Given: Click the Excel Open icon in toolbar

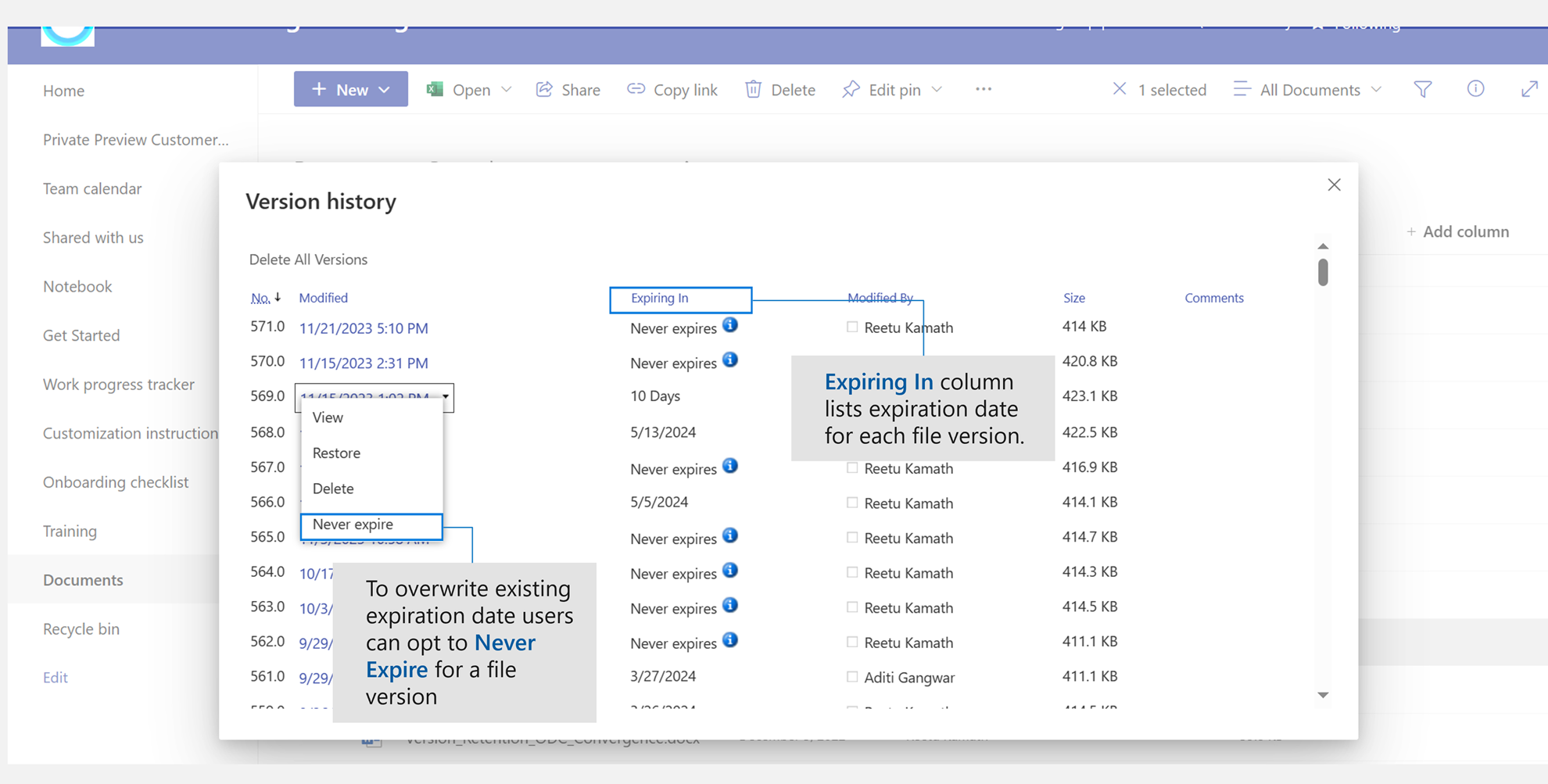Looking at the screenshot, I should [435, 89].
